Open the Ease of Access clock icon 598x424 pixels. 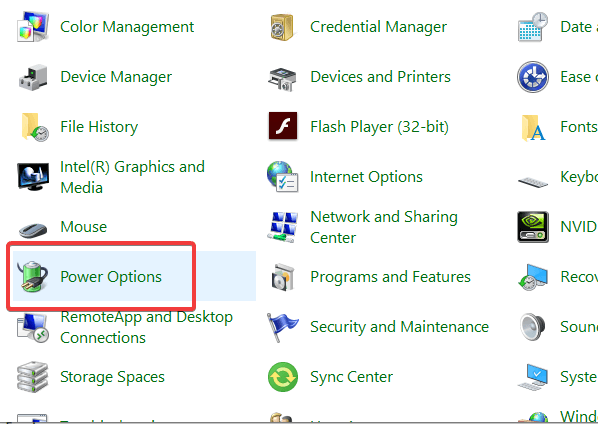(x=533, y=77)
